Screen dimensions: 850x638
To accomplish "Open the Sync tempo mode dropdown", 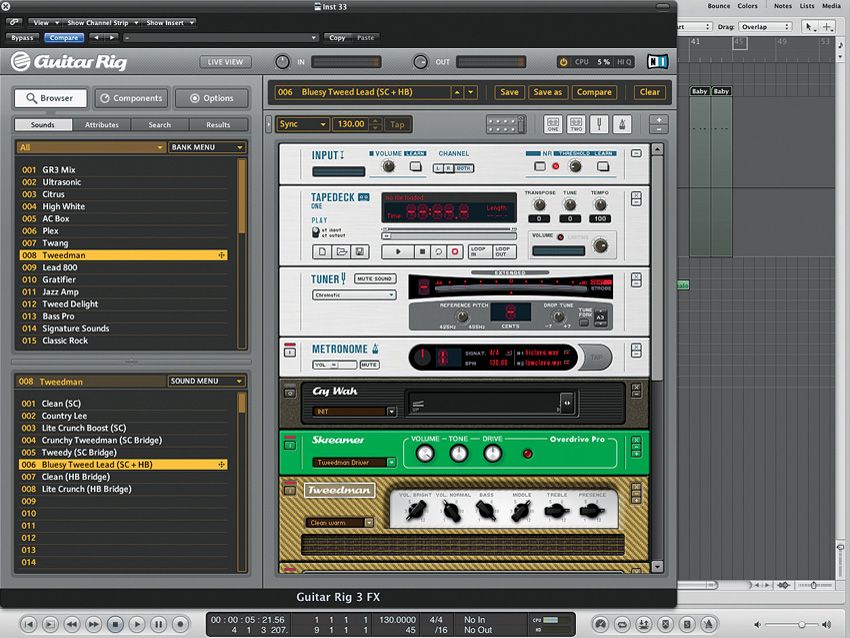I will coord(302,124).
